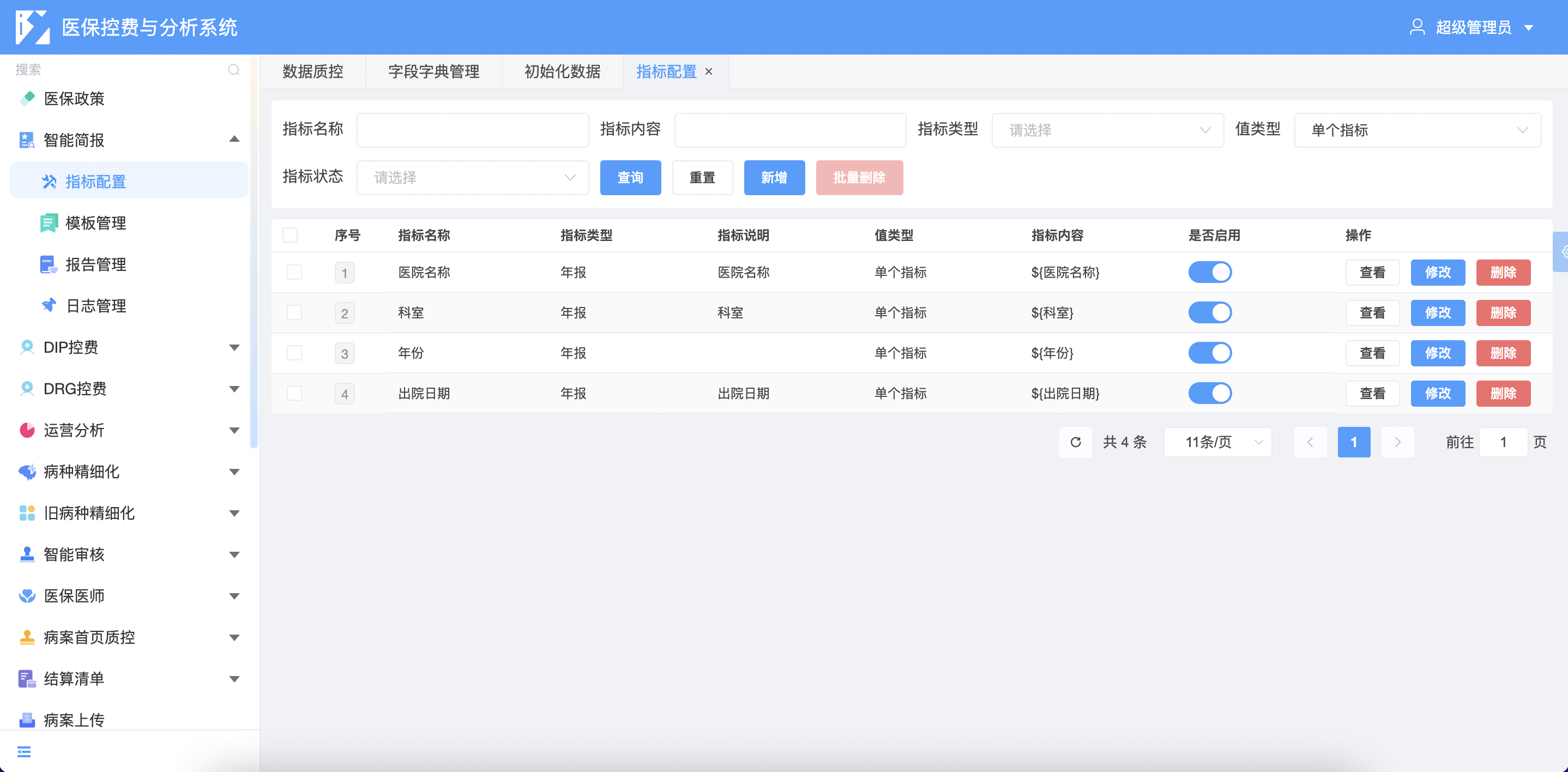Collapse the sidebar with the hamburger icon
This screenshot has width=1568, height=772.
click(25, 752)
